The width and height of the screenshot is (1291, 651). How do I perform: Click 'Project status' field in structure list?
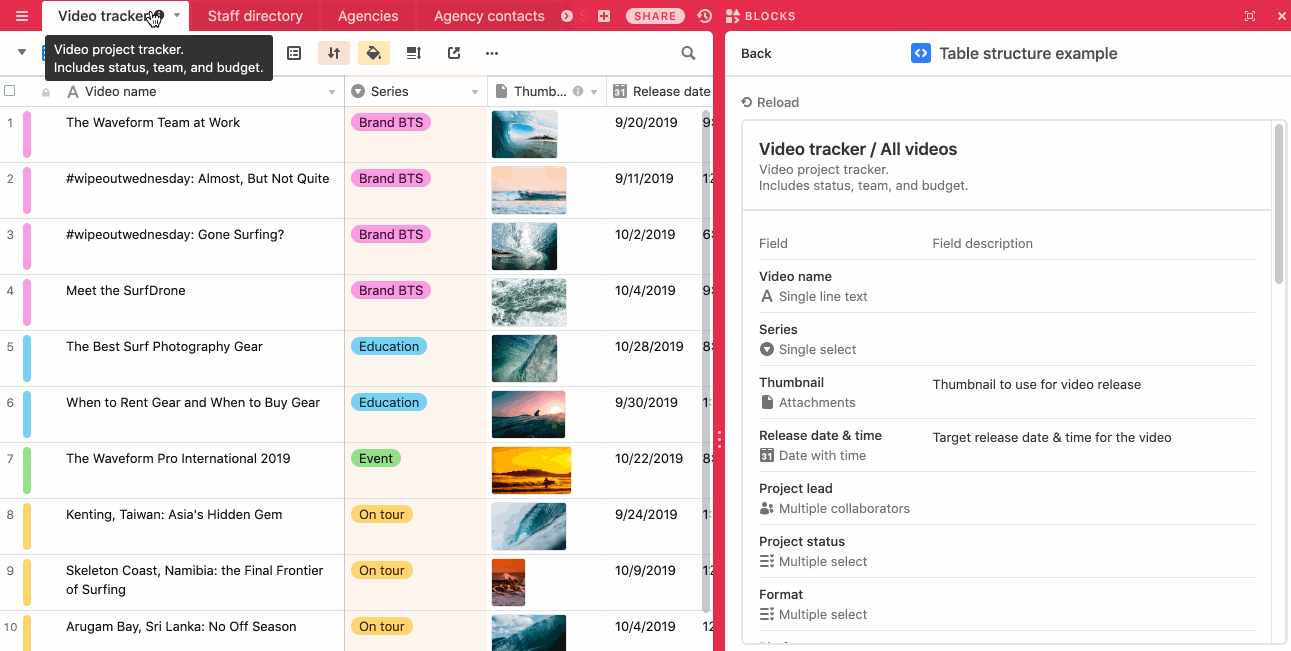[x=1007, y=551]
